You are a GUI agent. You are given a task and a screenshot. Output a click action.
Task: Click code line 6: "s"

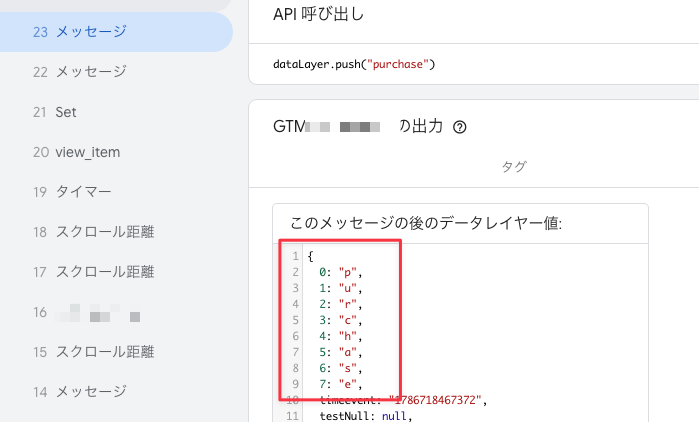point(341,368)
